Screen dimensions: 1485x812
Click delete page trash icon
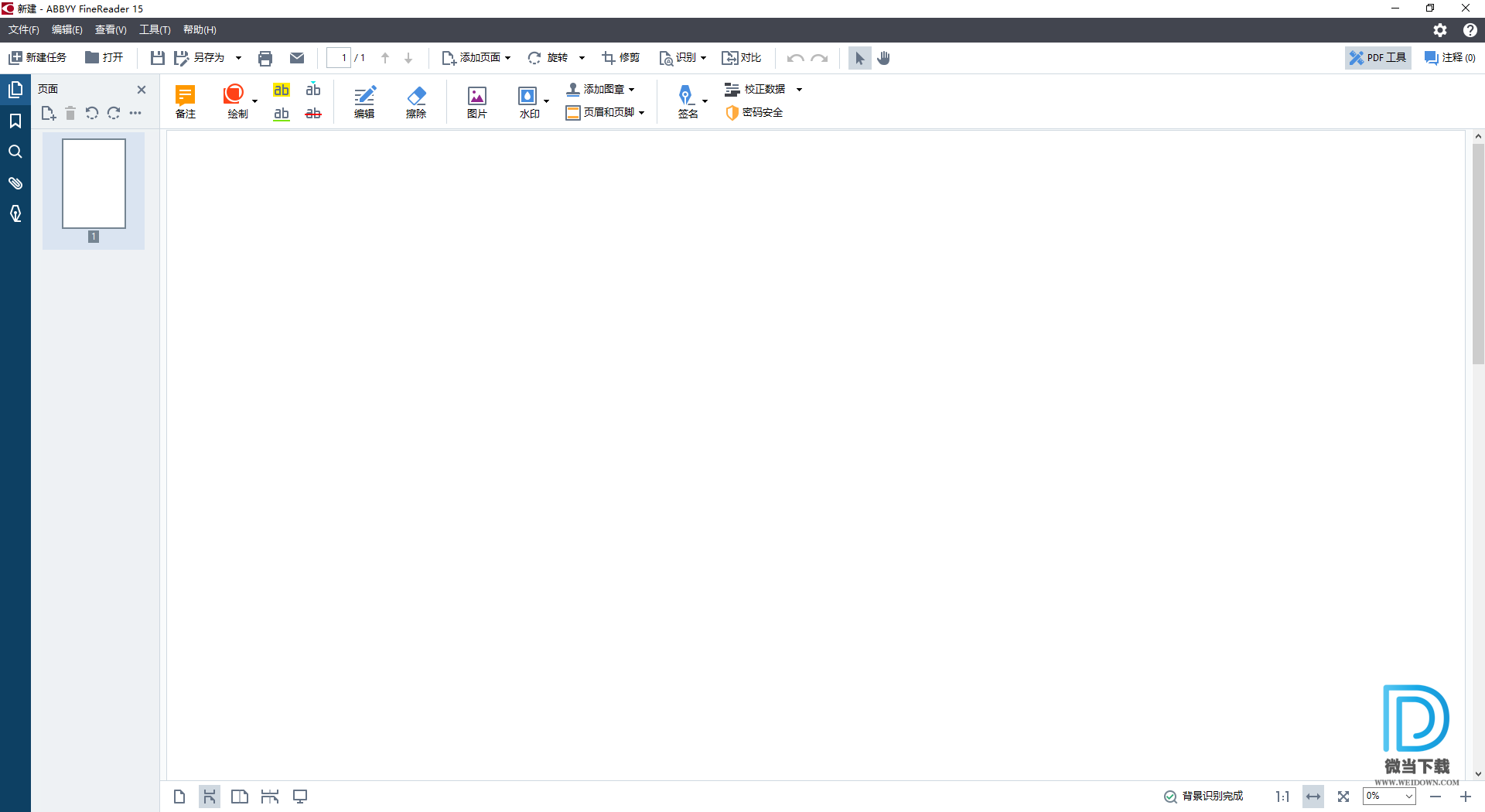[x=70, y=114]
